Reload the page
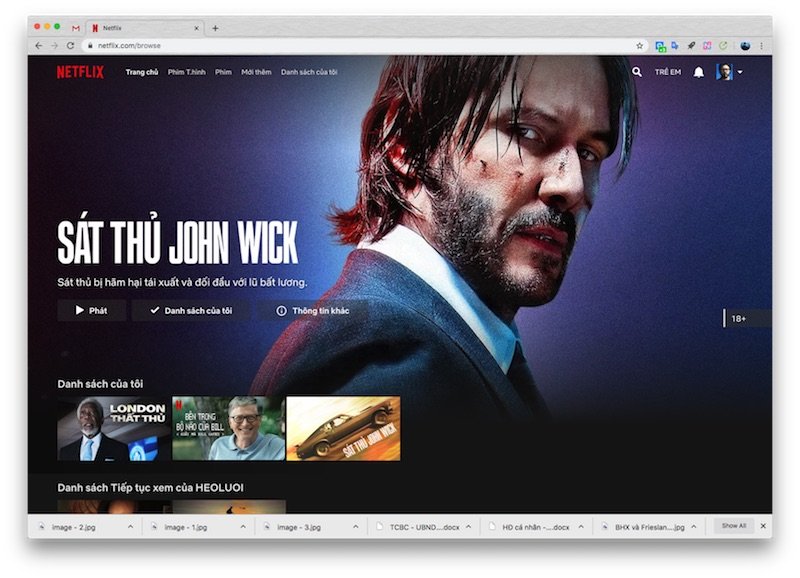Image resolution: width=800 pixels, height=578 pixels. 70,45
